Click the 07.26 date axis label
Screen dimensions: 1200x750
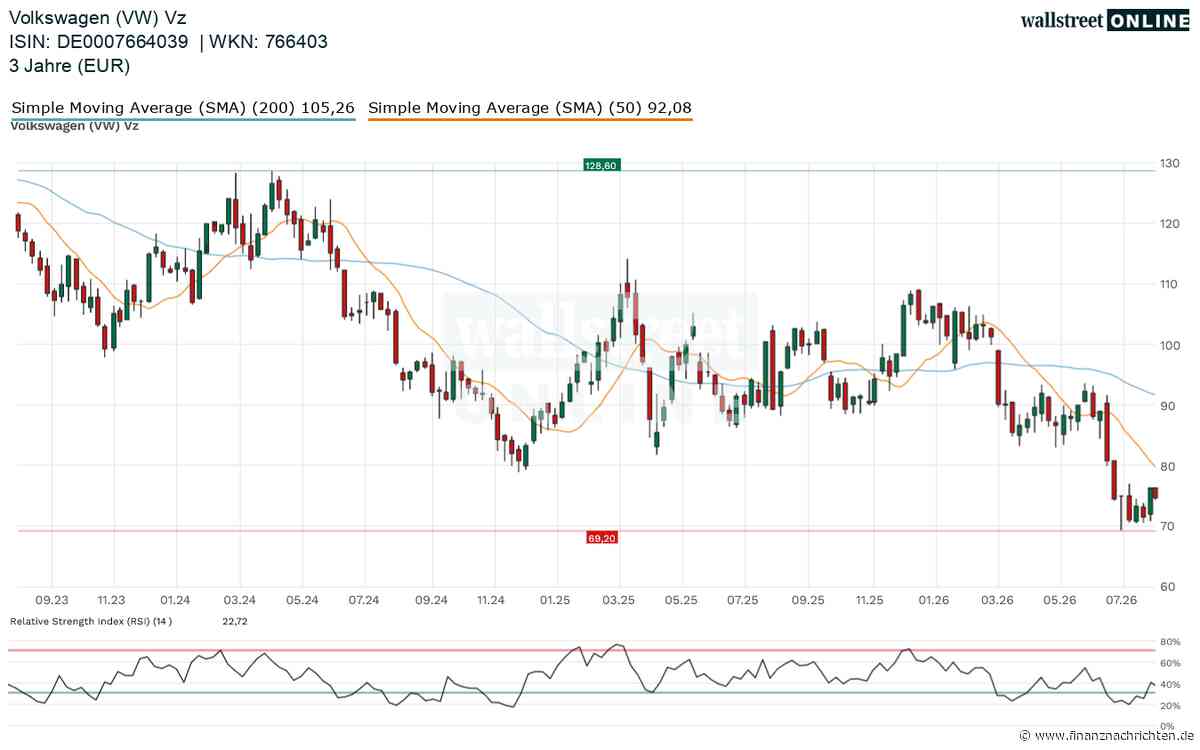1122,600
